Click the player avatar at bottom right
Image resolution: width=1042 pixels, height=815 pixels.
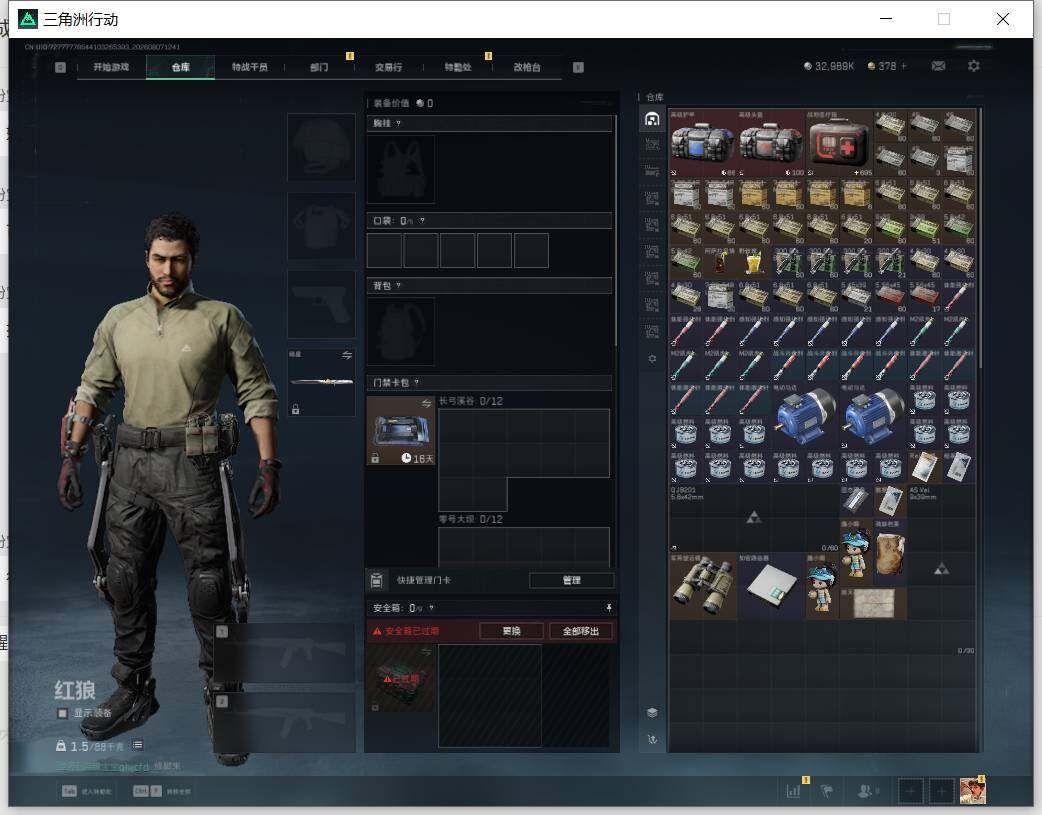973,790
